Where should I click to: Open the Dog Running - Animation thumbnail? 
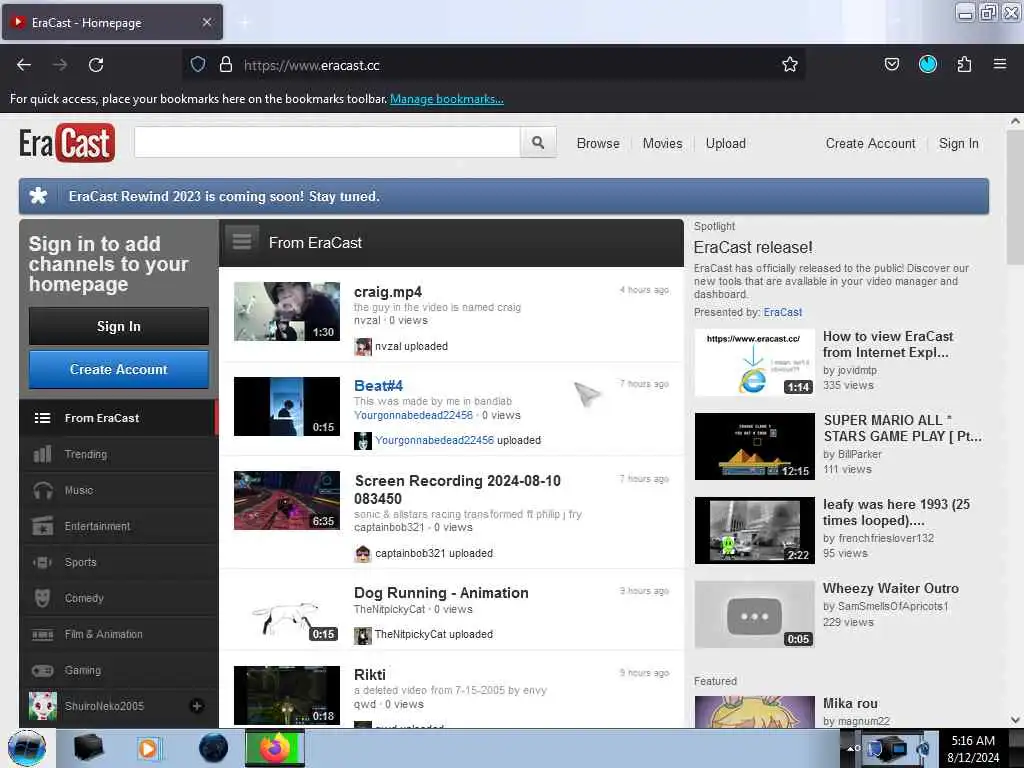(287, 613)
